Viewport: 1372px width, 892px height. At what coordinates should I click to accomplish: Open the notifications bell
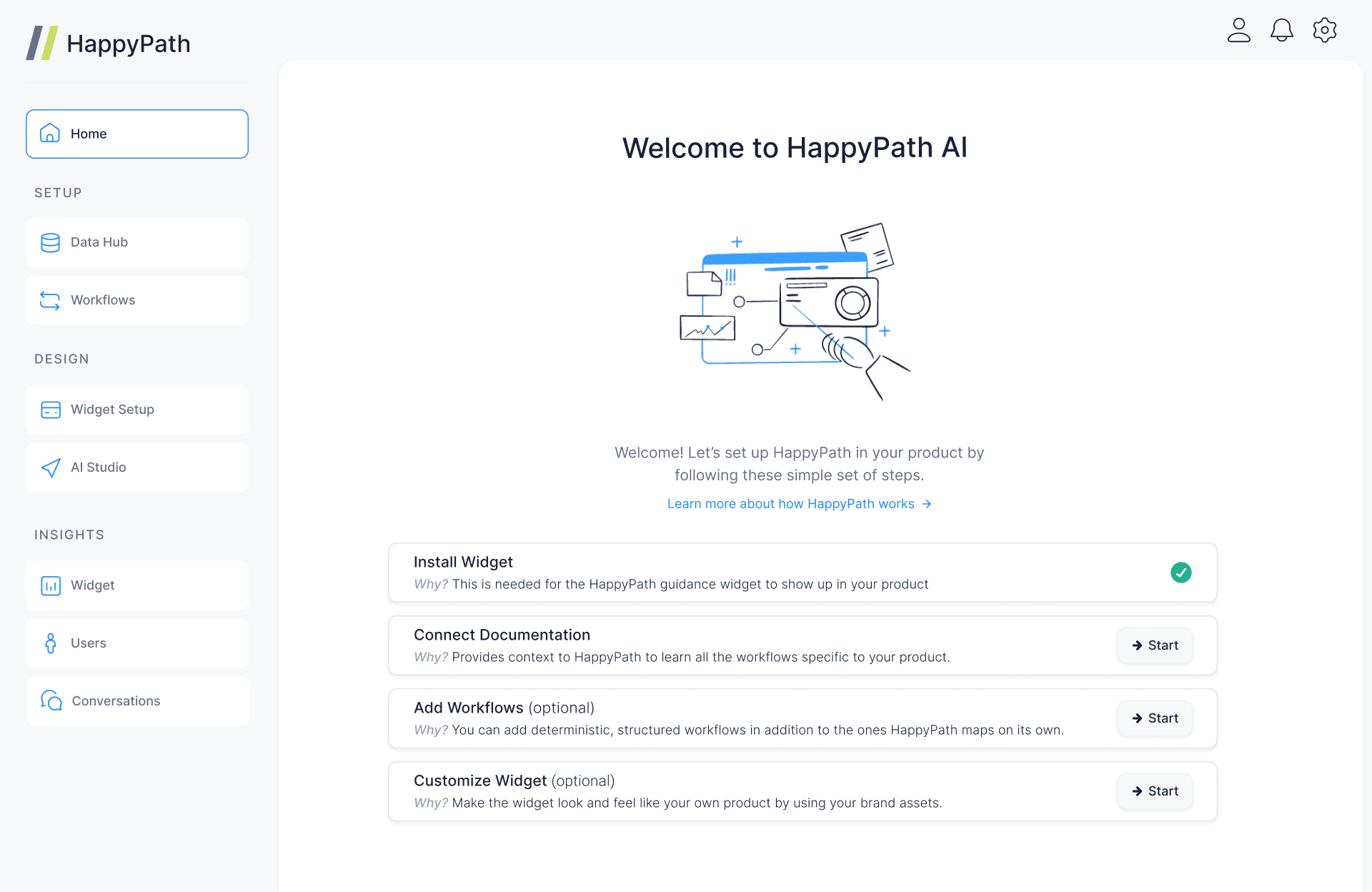coord(1281,30)
